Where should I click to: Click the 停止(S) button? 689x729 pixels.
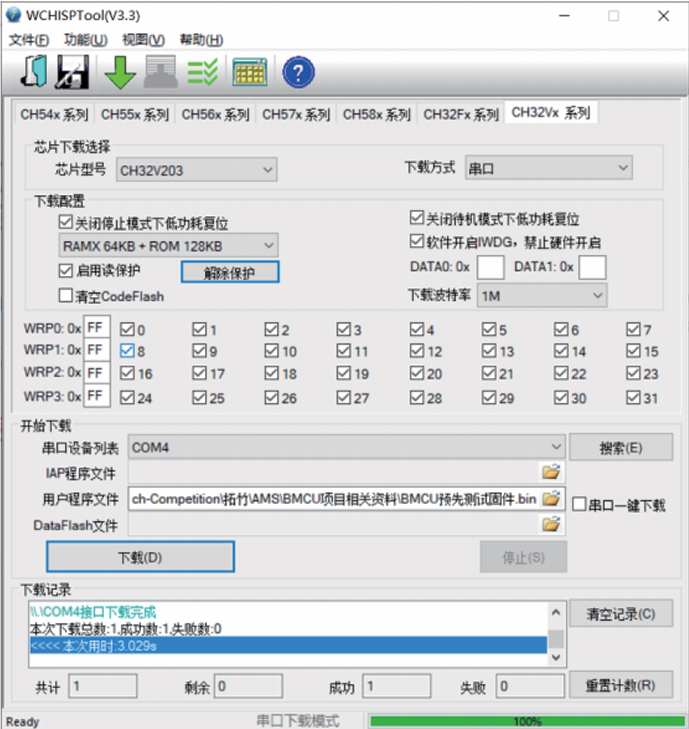point(523,557)
